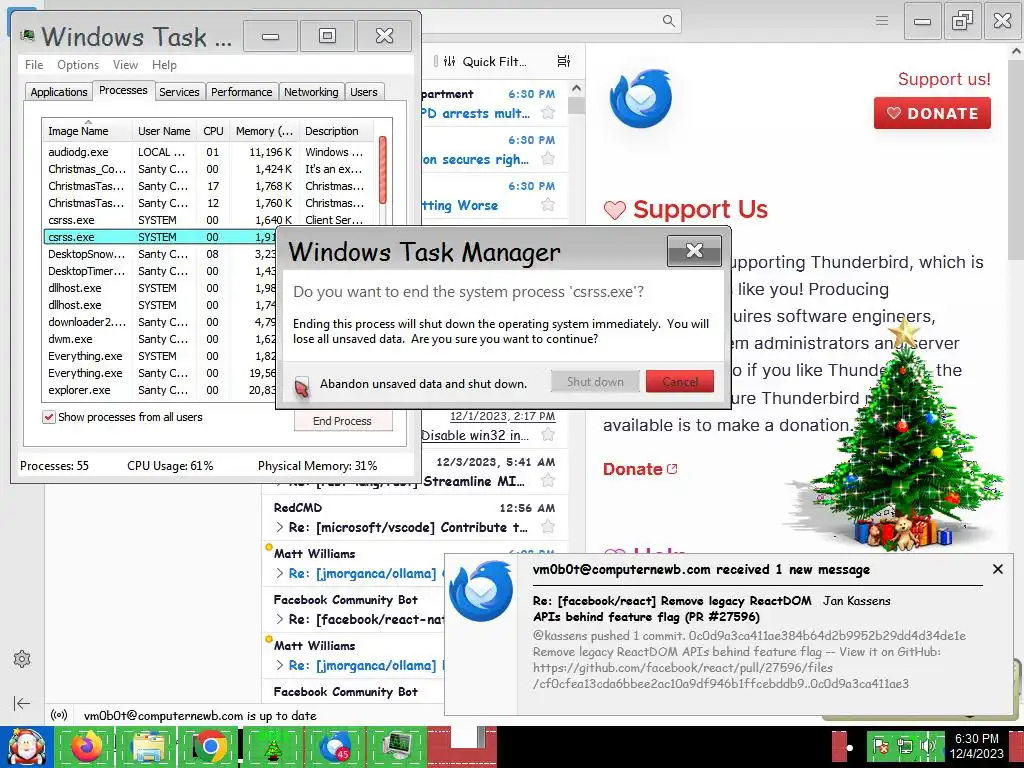Image resolution: width=1024 pixels, height=768 pixels.
Task: Dismiss the new message notification
Action: click(x=997, y=569)
